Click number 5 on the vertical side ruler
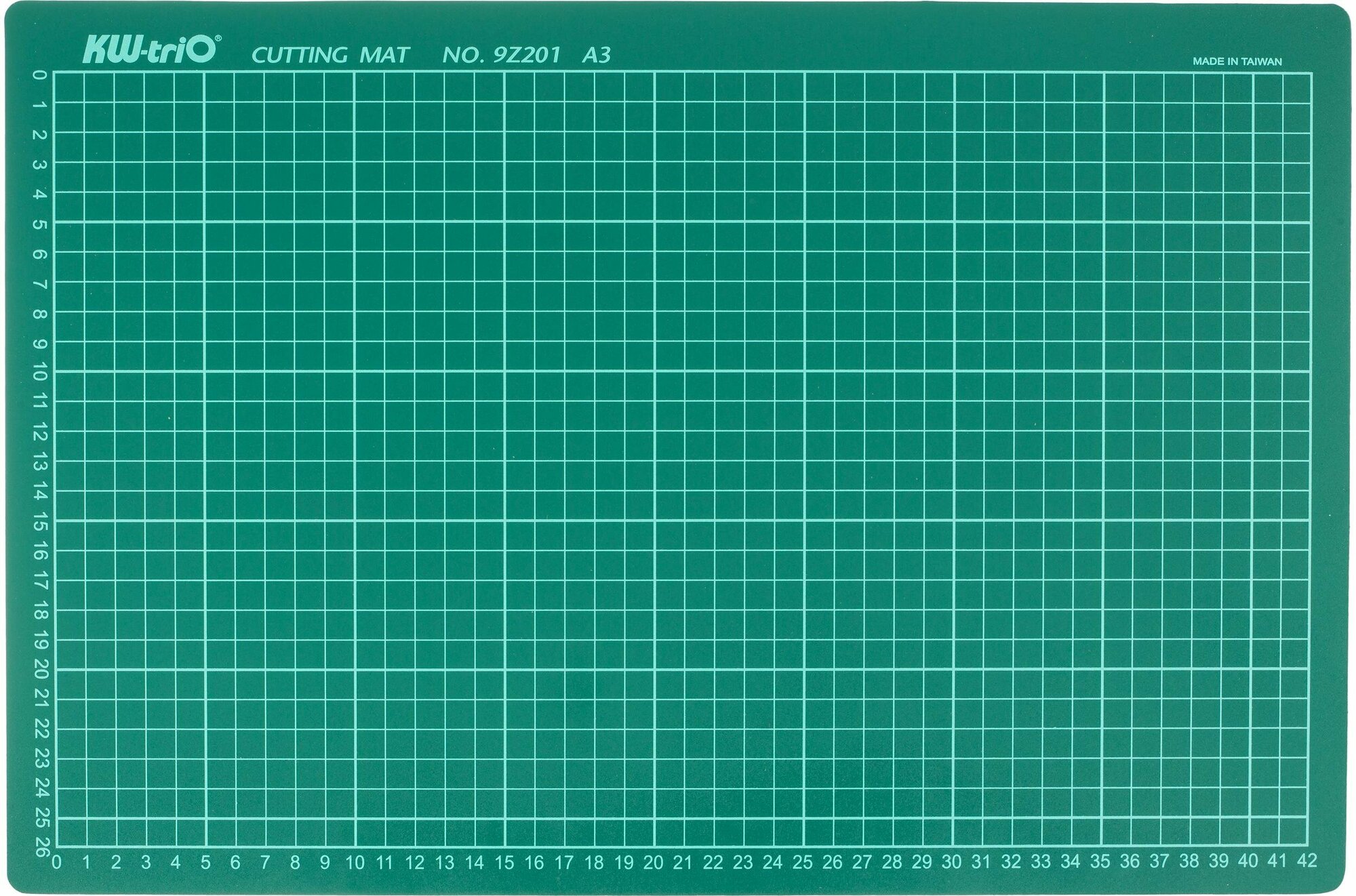The height and width of the screenshot is (896, 1356). (40, 223)
